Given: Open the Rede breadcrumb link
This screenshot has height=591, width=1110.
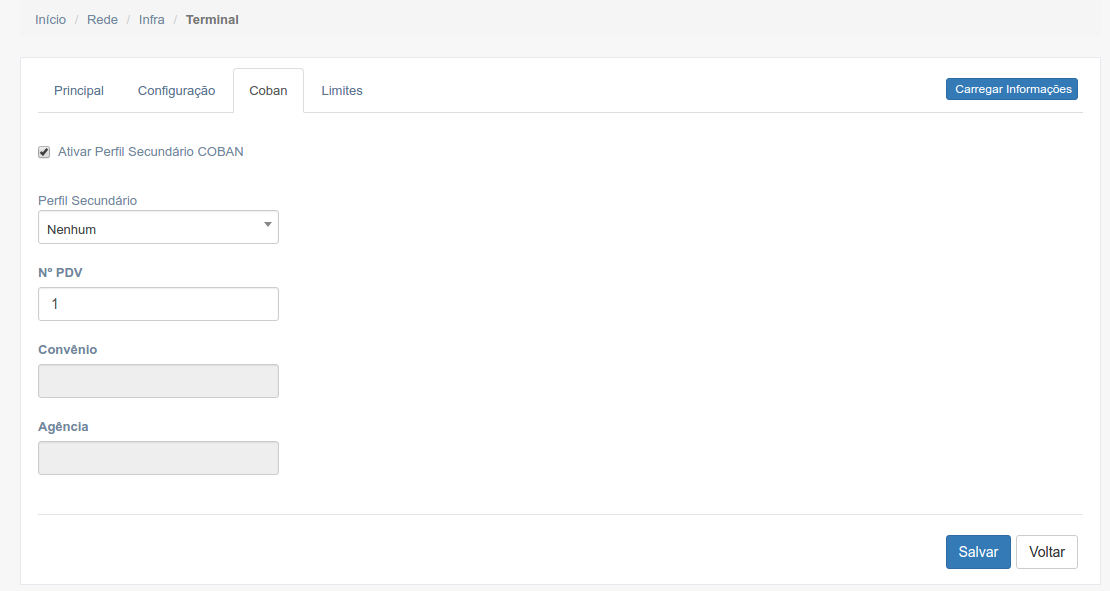Looking at the screenshot, I should [102, 20].
